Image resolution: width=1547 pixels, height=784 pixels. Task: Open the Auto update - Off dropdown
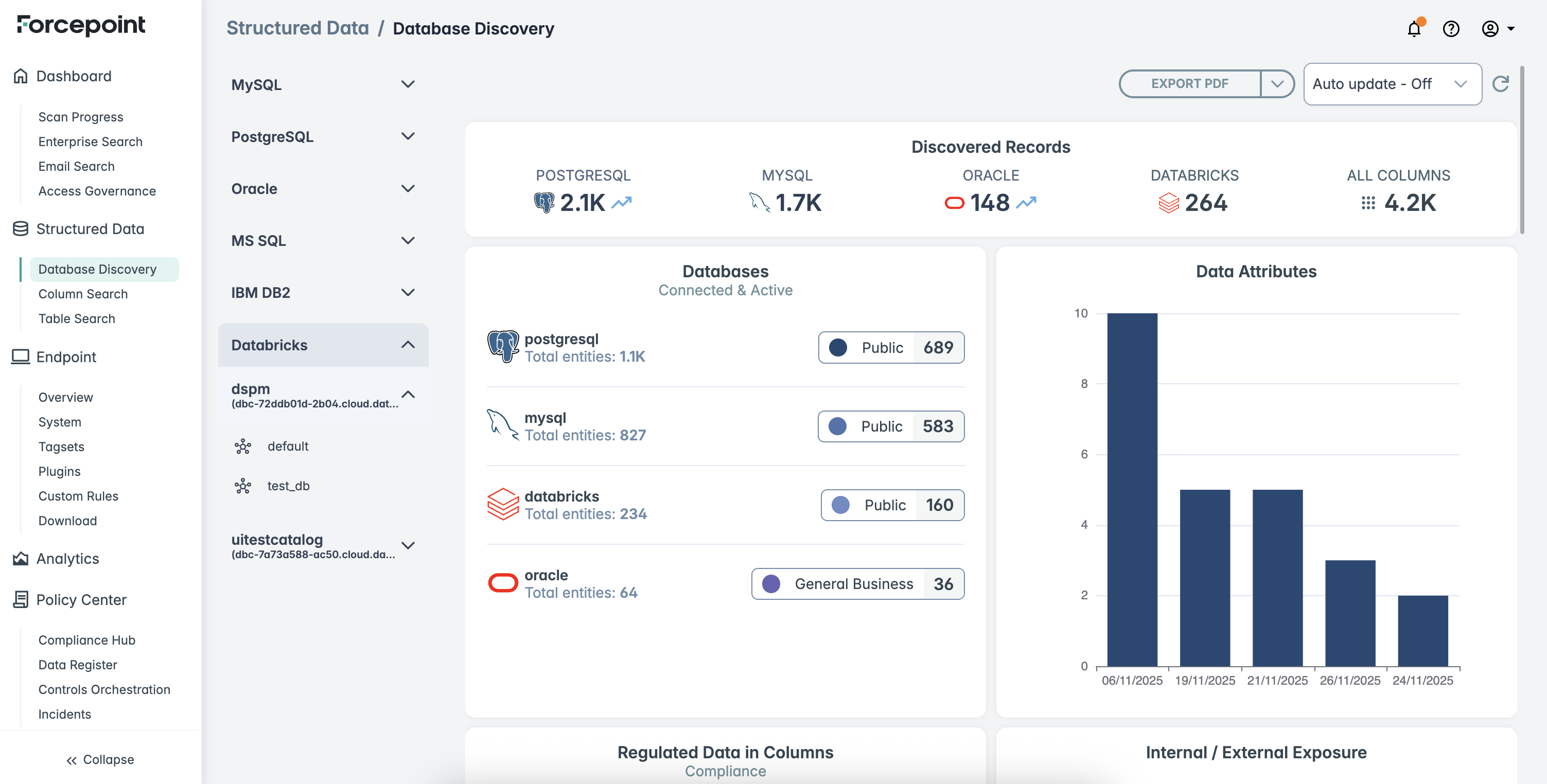pos(1392,84)
